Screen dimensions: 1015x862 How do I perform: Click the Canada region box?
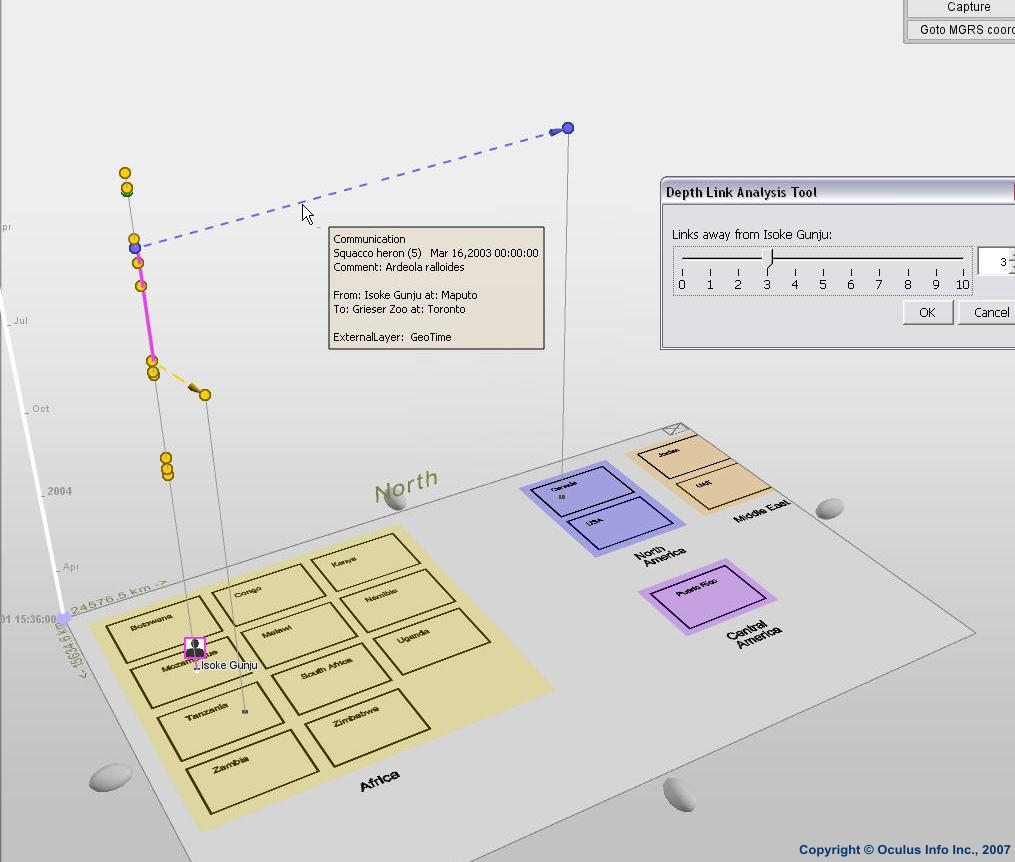pos(581,491)
